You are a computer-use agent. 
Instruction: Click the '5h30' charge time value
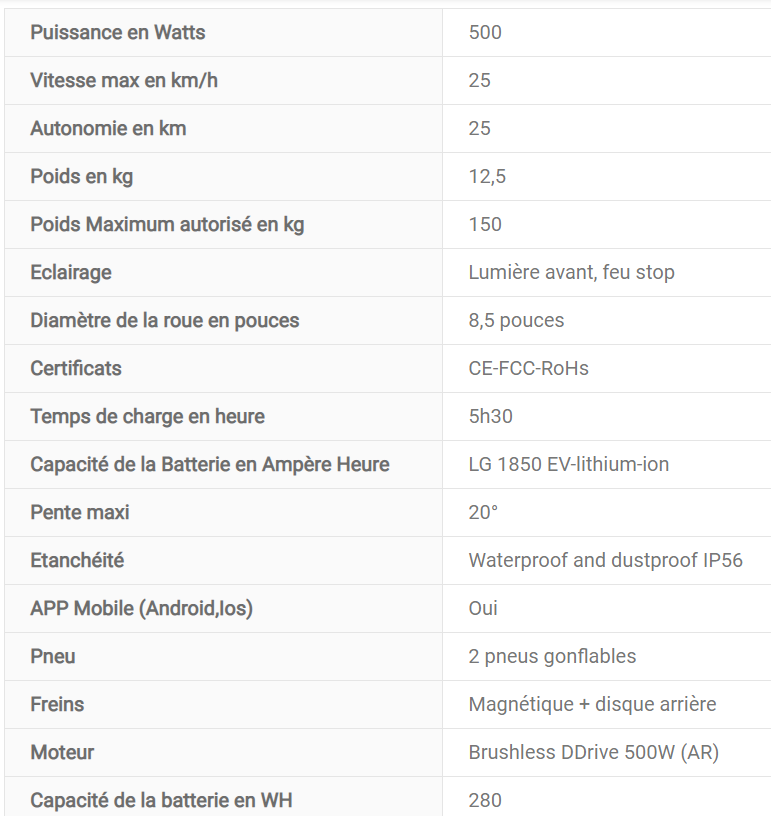tap(490, 417)
